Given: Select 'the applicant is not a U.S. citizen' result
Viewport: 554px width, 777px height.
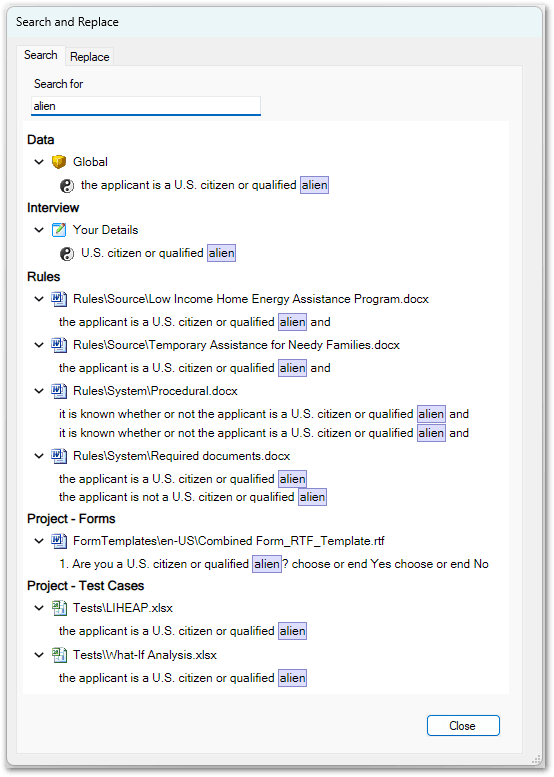Looking at the screenshot, I should coord(192,497).
